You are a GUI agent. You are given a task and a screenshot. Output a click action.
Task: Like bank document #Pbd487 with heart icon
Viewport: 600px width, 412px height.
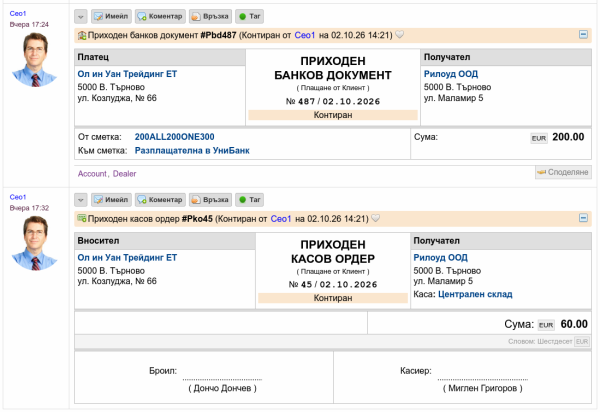[399, 35]
